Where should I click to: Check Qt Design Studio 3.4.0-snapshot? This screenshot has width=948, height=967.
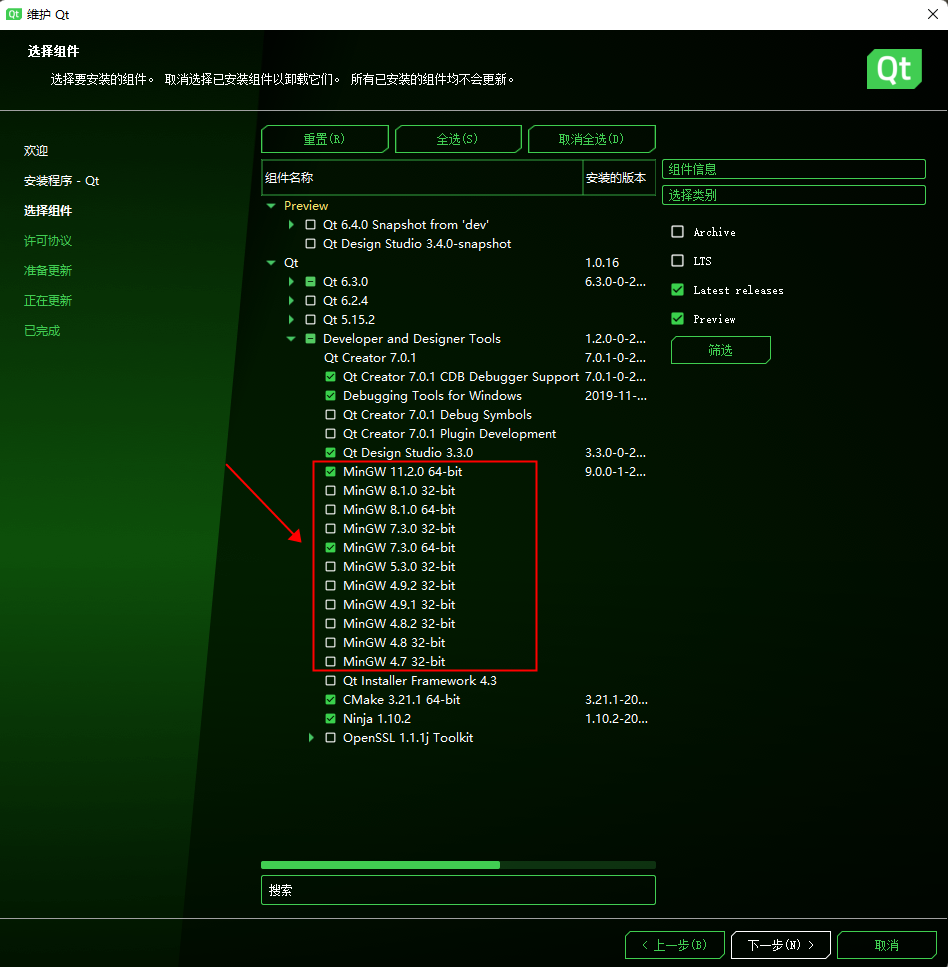[x=311, y=244]
